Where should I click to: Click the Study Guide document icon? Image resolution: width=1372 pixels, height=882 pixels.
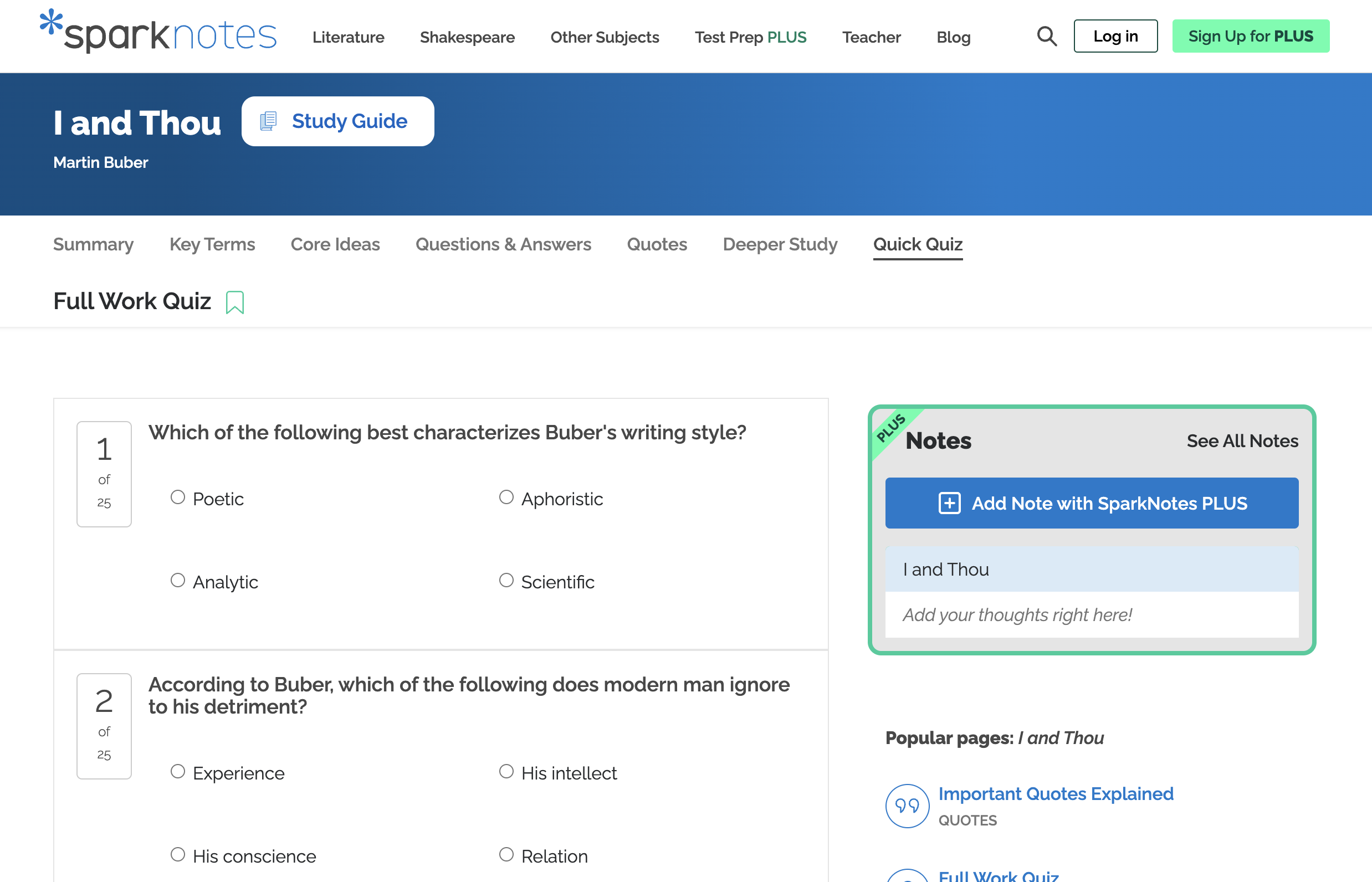pyautogui.click(x=268, y=121)
